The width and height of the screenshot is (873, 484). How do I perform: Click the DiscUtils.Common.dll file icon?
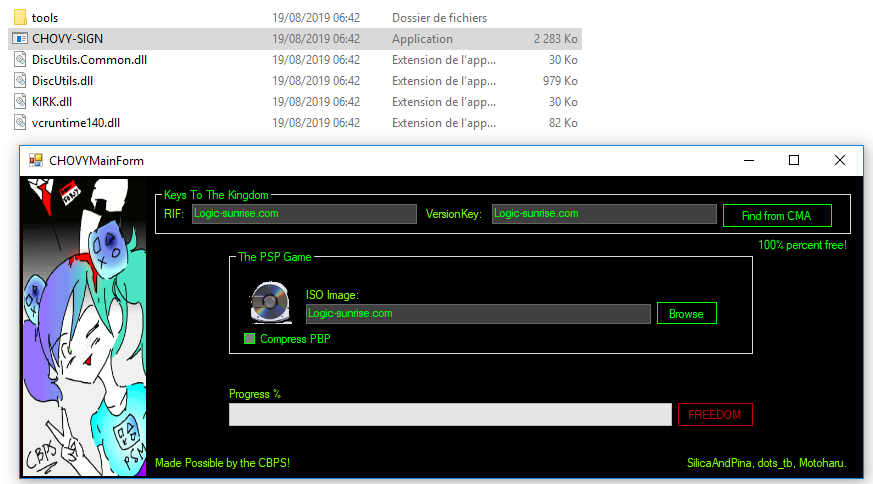click(20, 60)
